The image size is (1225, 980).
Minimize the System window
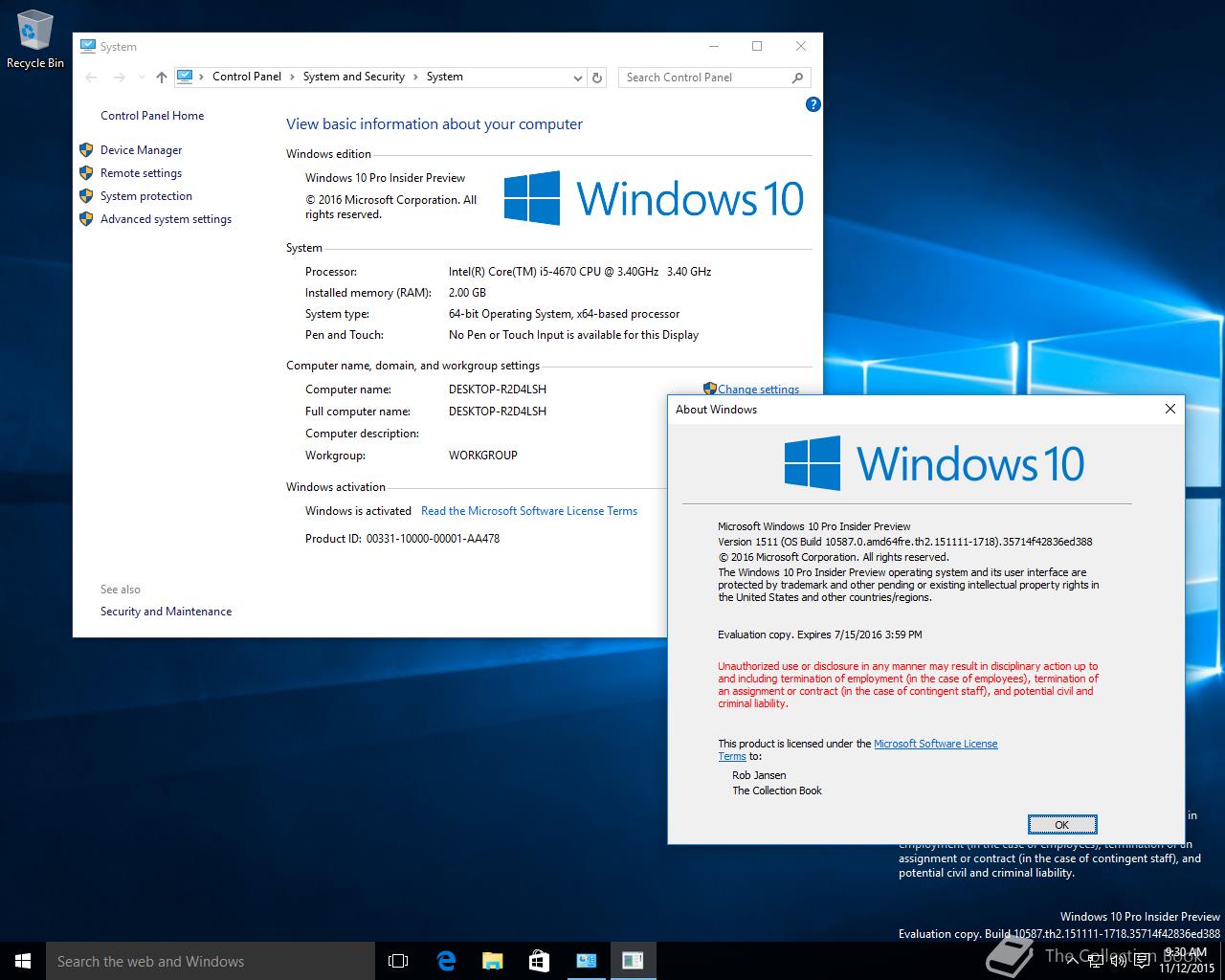714,46
